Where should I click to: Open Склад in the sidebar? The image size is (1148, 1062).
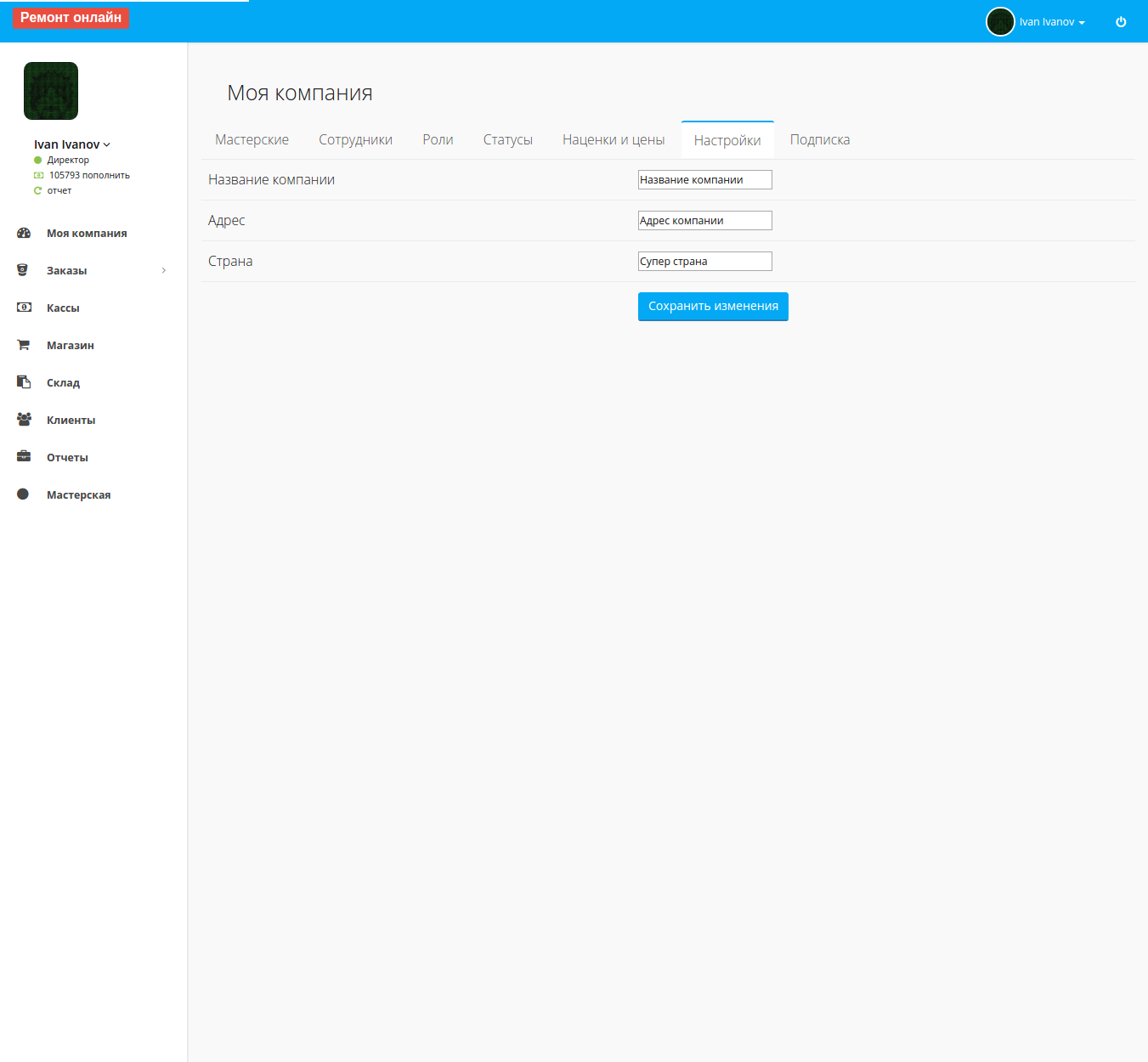point(63,382)
